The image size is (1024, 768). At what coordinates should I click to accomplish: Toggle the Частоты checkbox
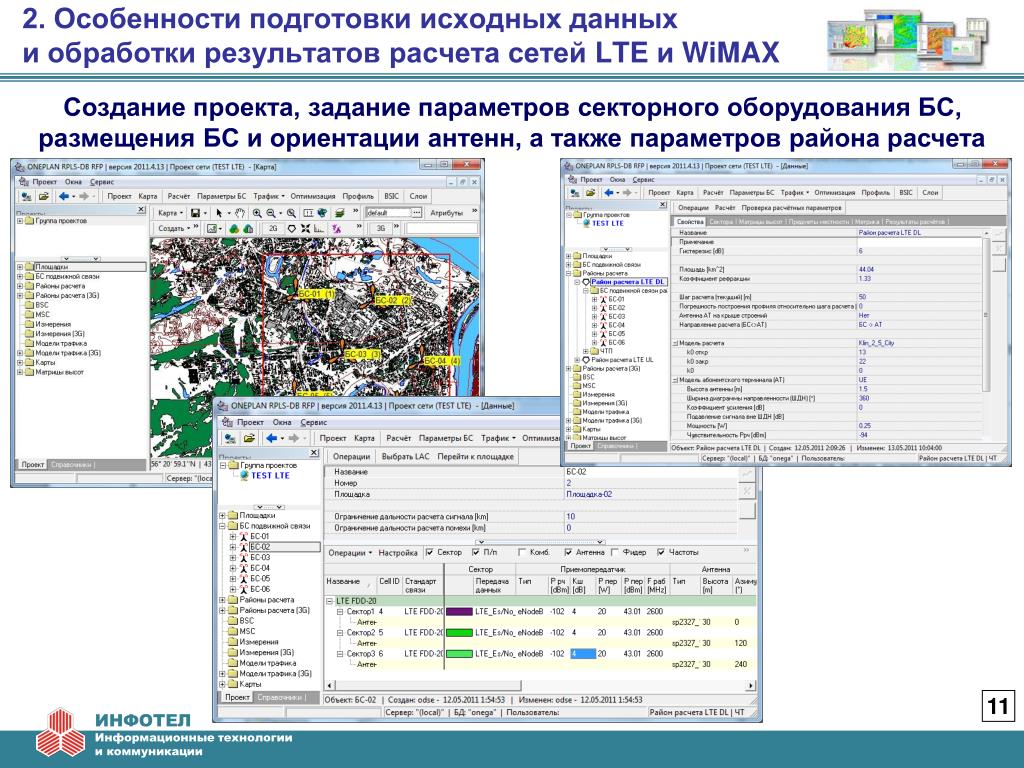(x=661, y=552)
